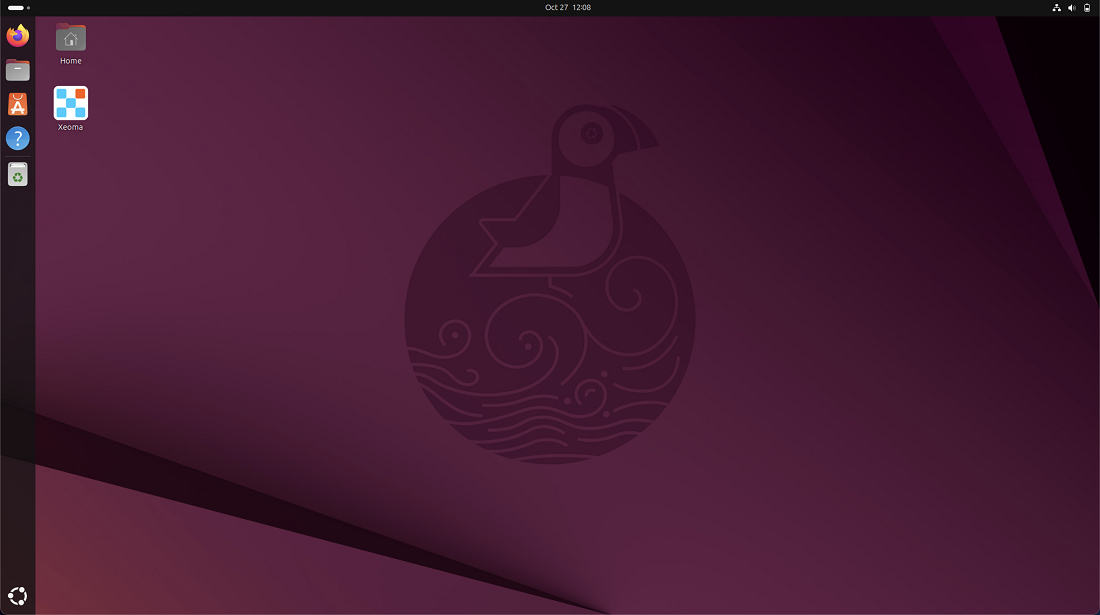This screenshot has width=1100, height=615.
Task: Click the "Xeoma" label under the icon
Action: [70, 127]
